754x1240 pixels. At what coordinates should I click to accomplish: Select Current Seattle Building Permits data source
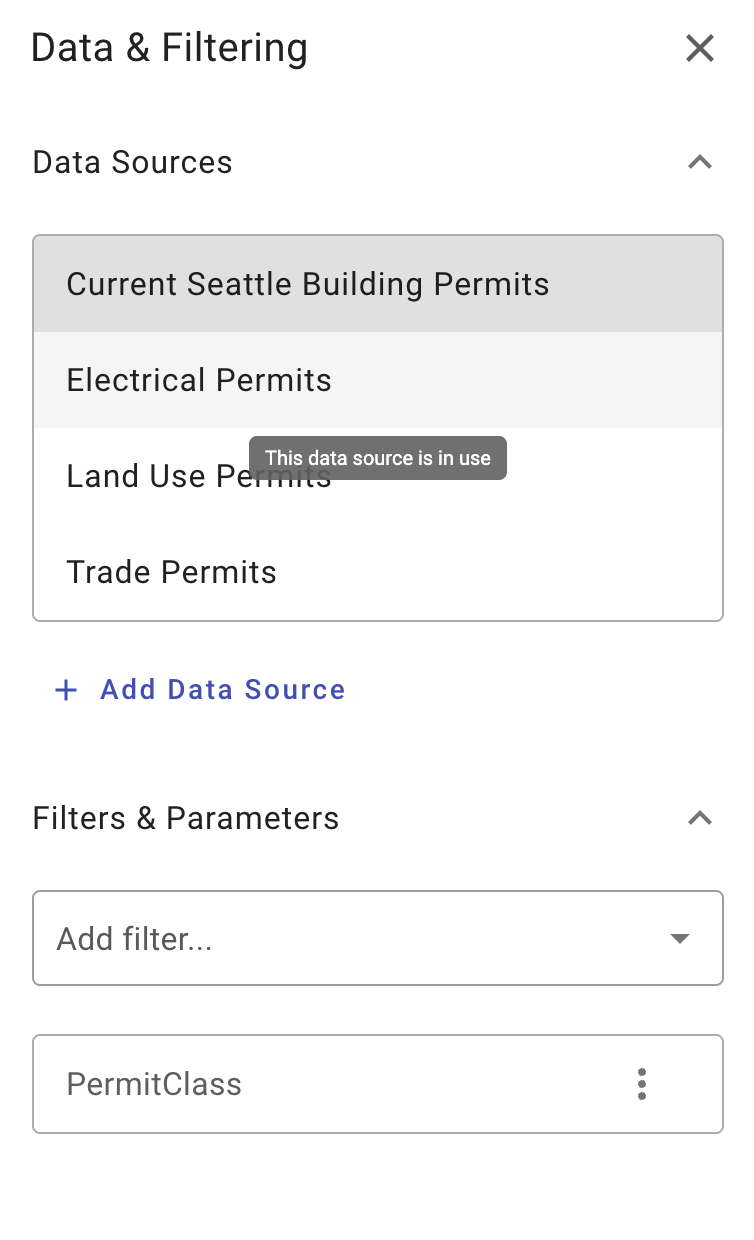click(378, 284)
